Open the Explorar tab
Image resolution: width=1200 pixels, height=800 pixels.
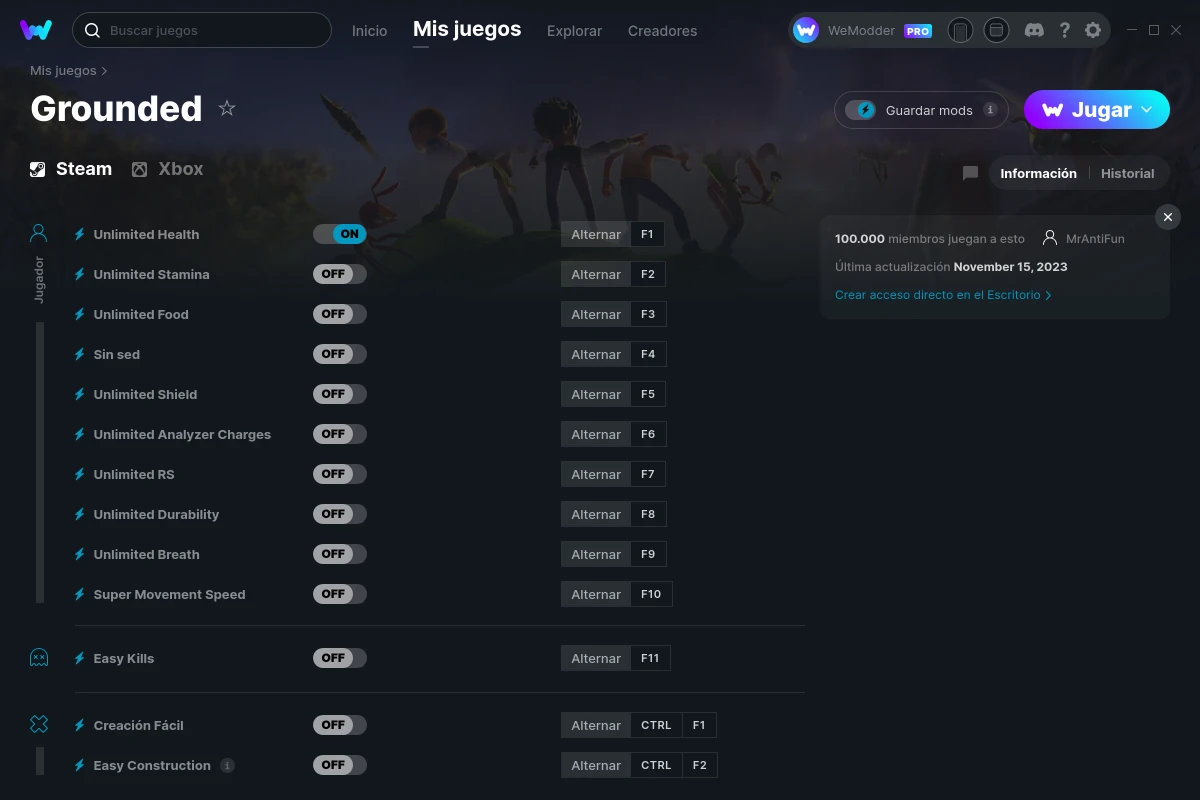pyautogui.click(x=574, y=31)
